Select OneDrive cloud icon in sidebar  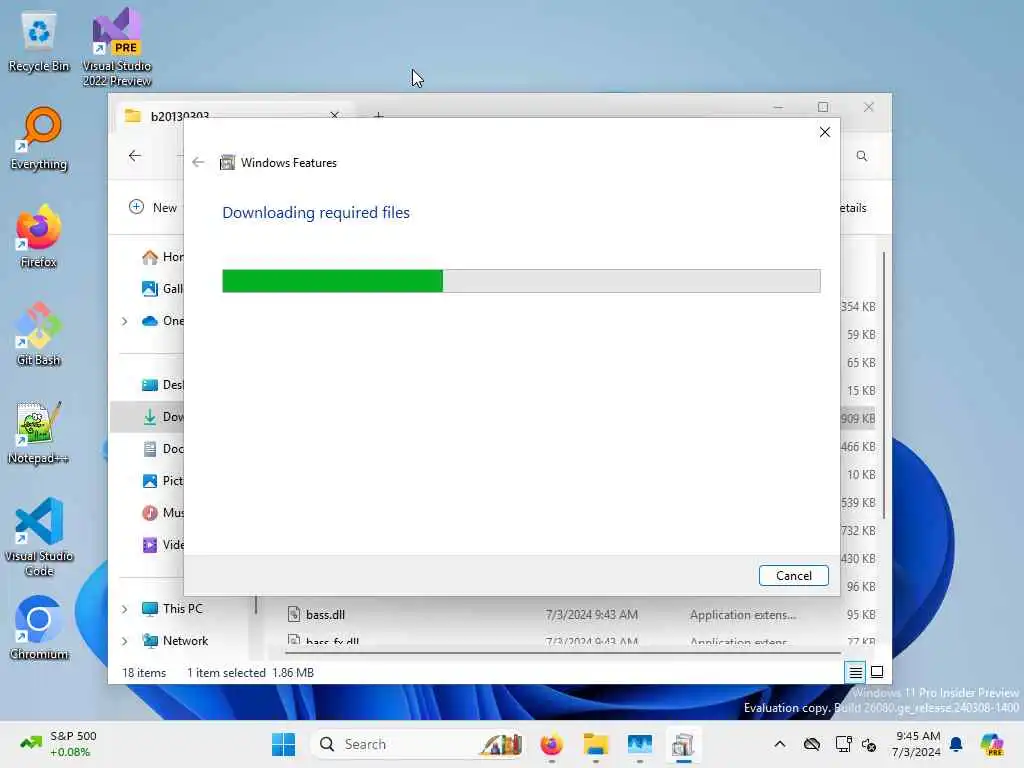pos(150,321)
